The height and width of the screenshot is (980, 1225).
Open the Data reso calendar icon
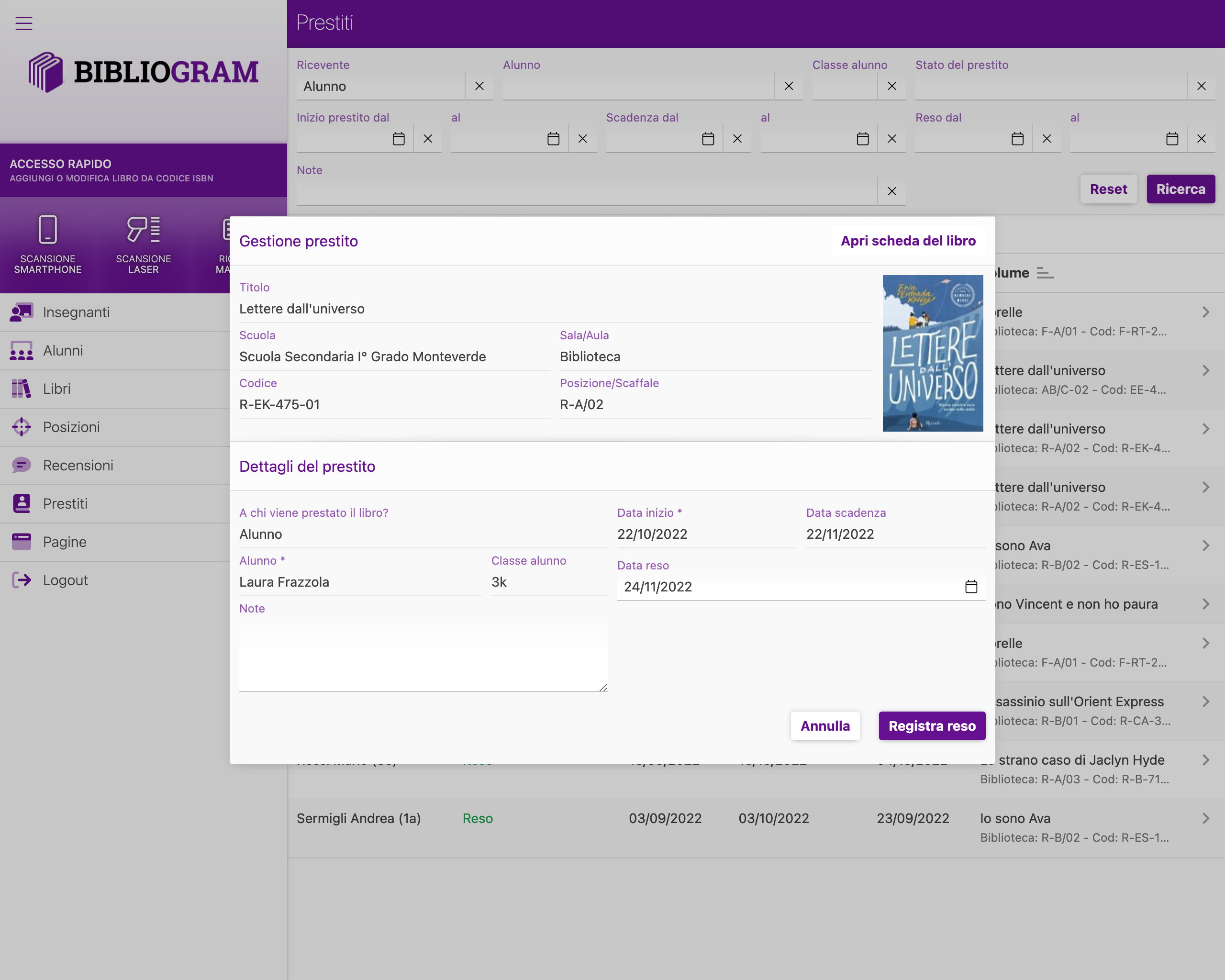[971, 587]
